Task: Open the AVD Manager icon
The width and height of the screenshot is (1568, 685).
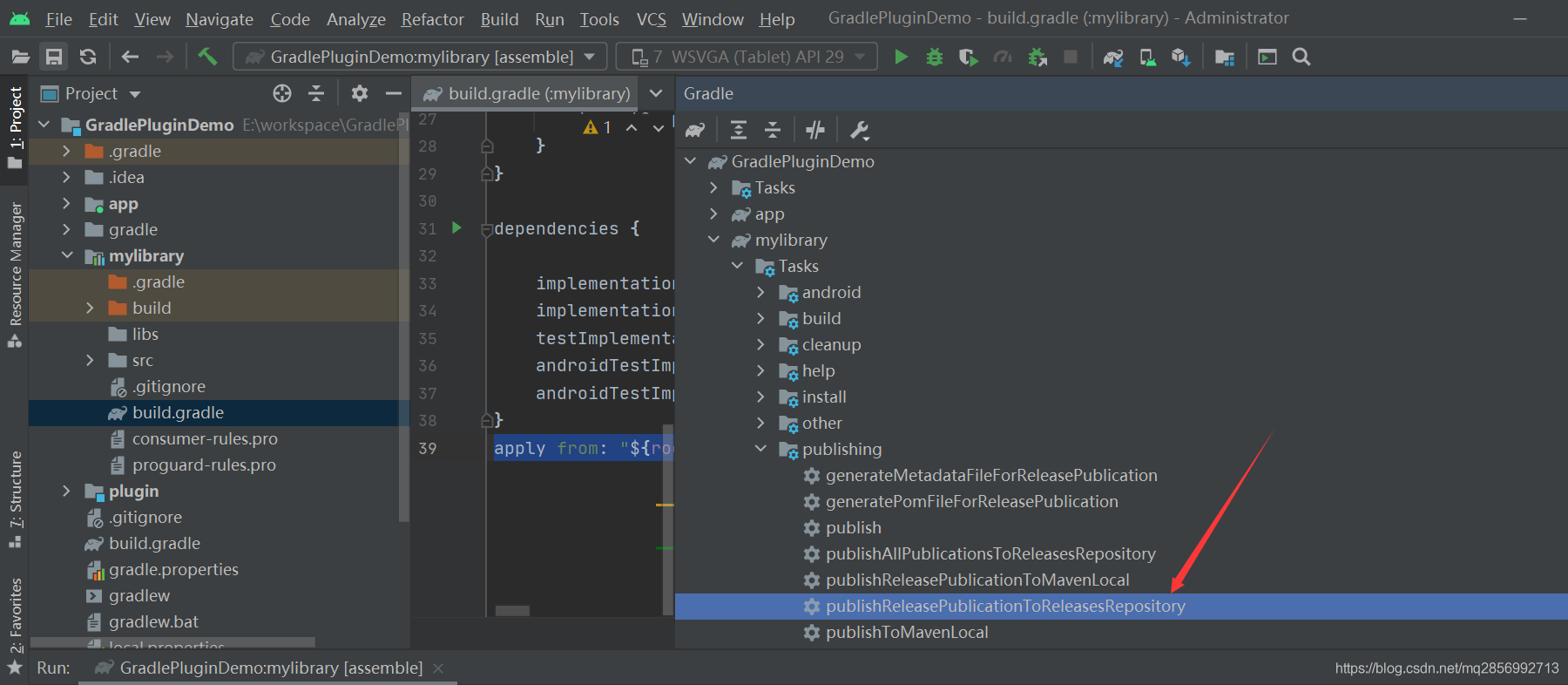Action: pyautogui.click(x=1147, y=58)
